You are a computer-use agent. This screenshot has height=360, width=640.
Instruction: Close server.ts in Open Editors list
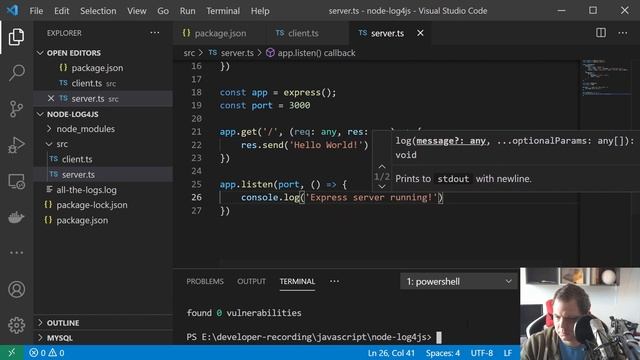coord(51,98)
